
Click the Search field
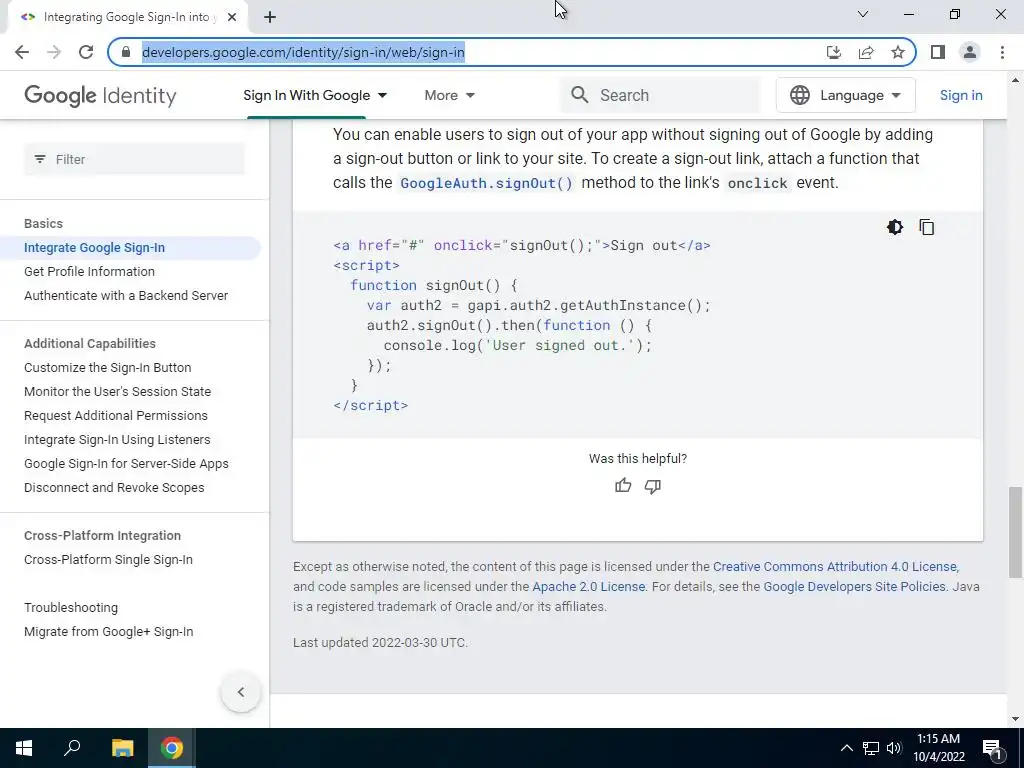pos(660,95)
